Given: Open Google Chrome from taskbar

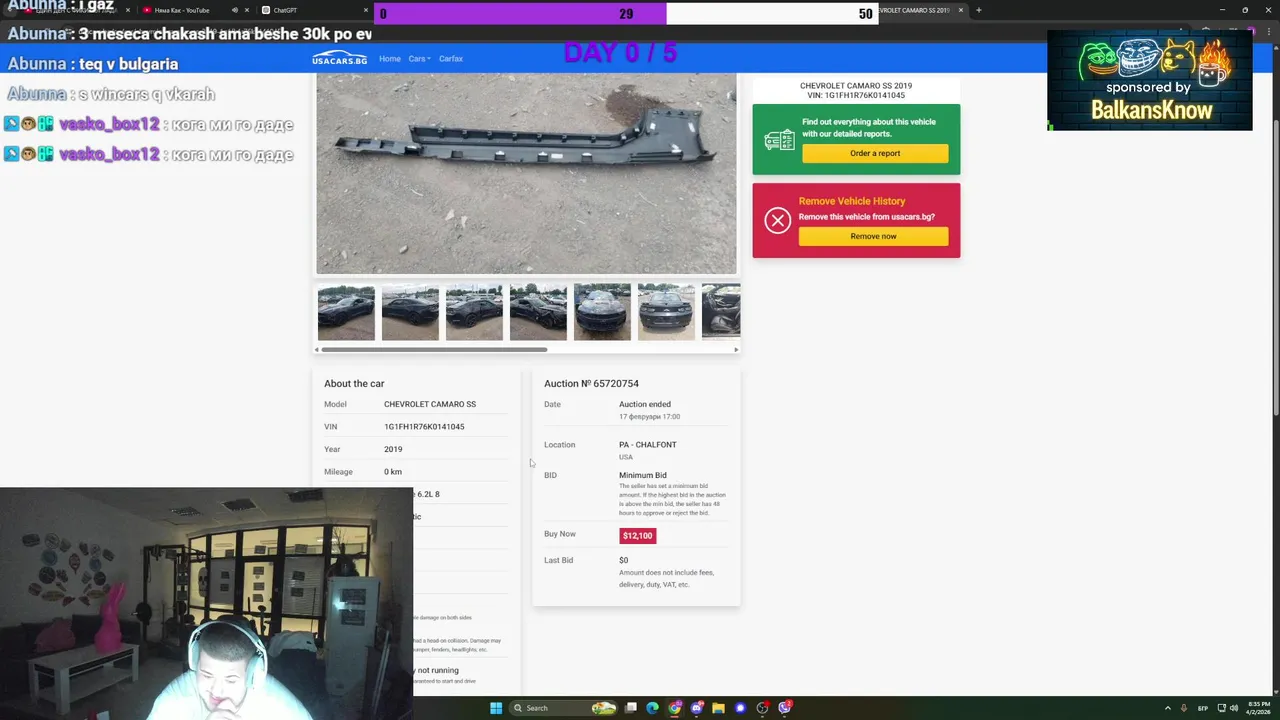Looking at the screenshot, I should tap(675, 708).
